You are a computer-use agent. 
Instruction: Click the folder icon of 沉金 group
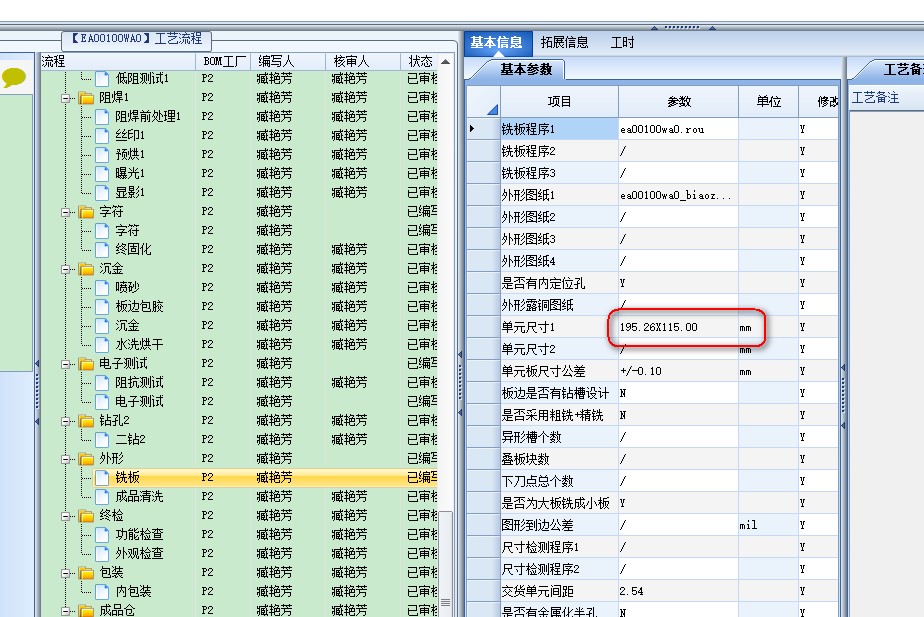[x=86, y=269]
